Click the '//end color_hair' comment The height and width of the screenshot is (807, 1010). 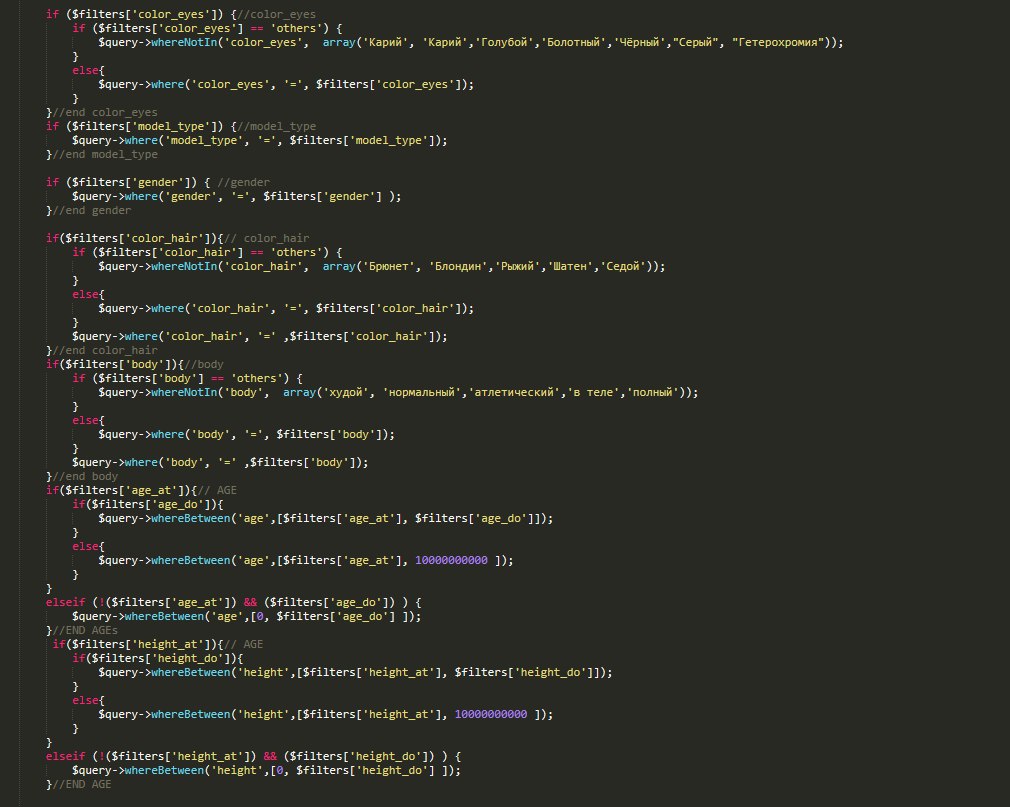click(104, 351)
